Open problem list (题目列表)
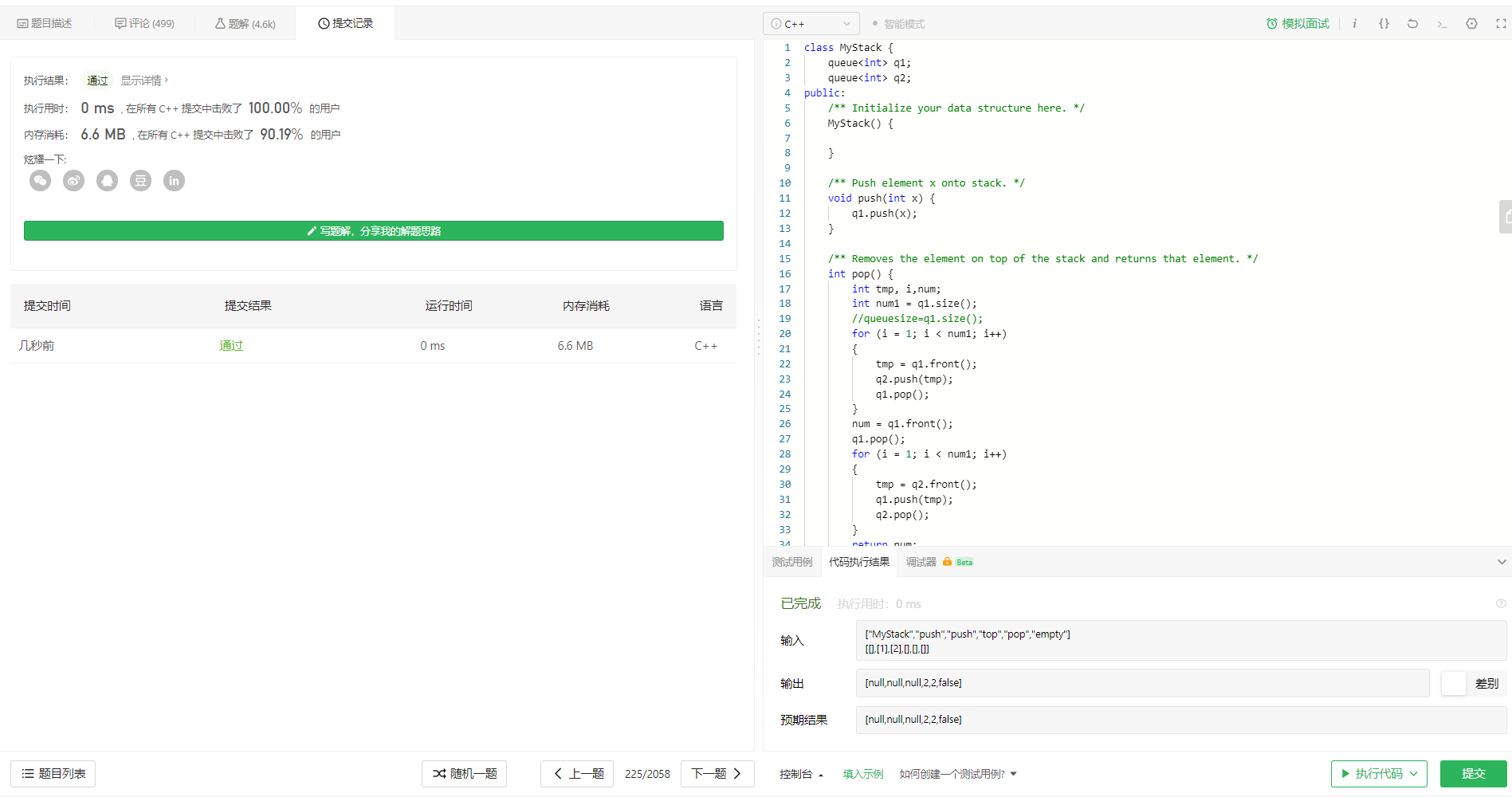Viewport: 1512px width, 797px height. pyautogui.click(x=53, y=774)
